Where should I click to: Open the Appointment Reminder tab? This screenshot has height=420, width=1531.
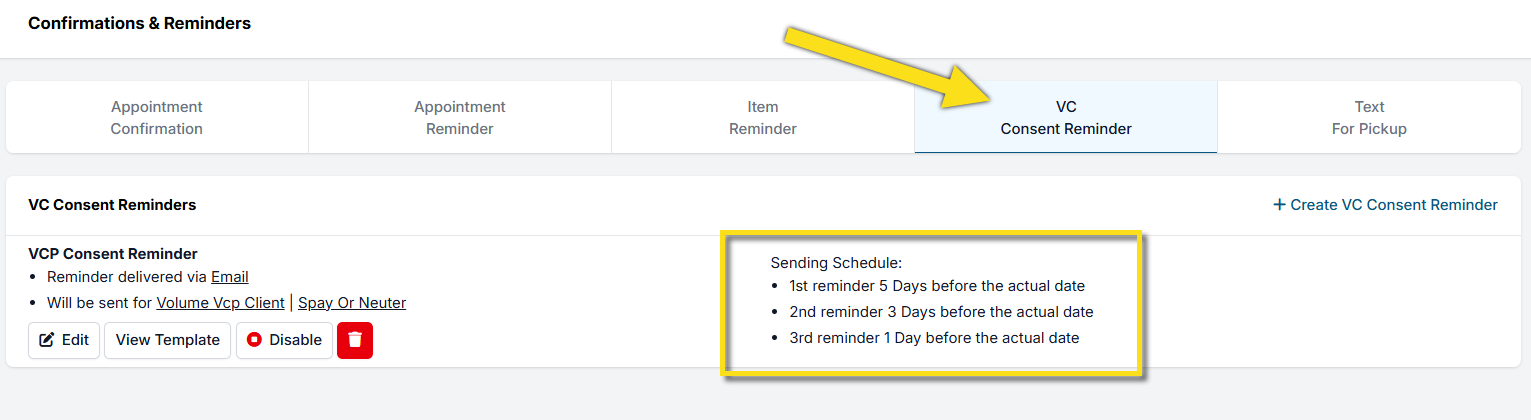click(x=460, y=118)
